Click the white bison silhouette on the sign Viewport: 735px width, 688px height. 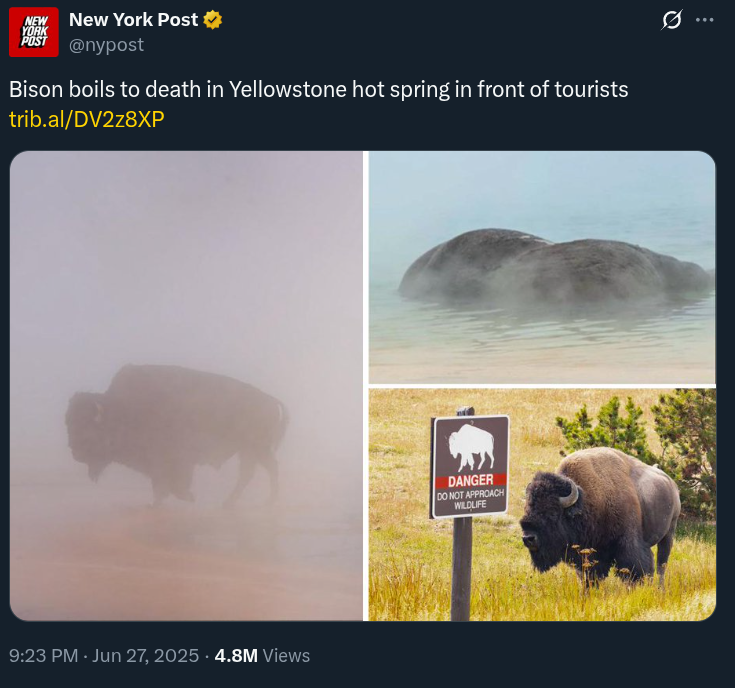471,447
